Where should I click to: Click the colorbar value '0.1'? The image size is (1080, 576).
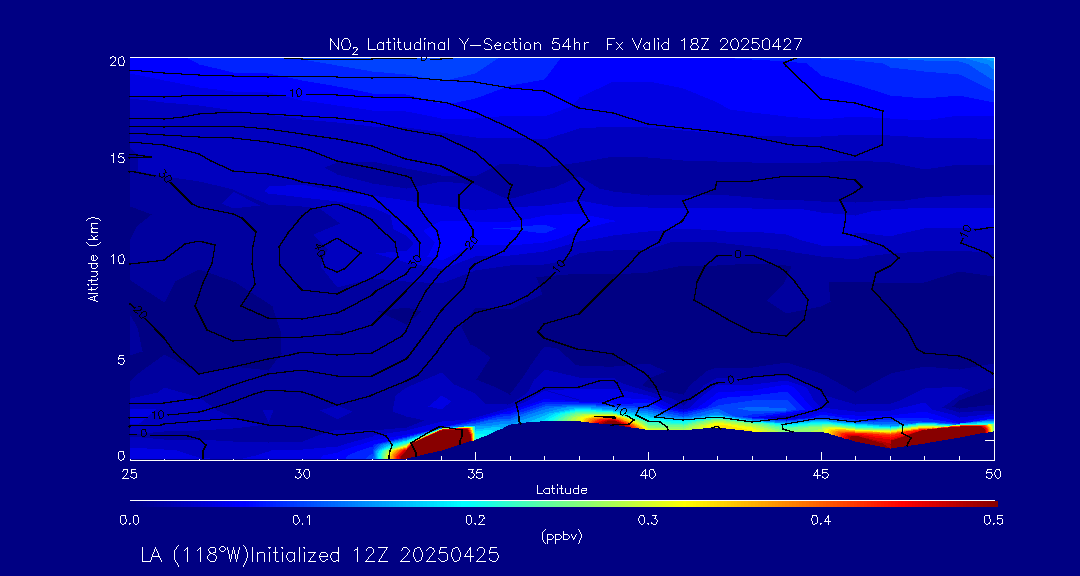pos(302,521)
